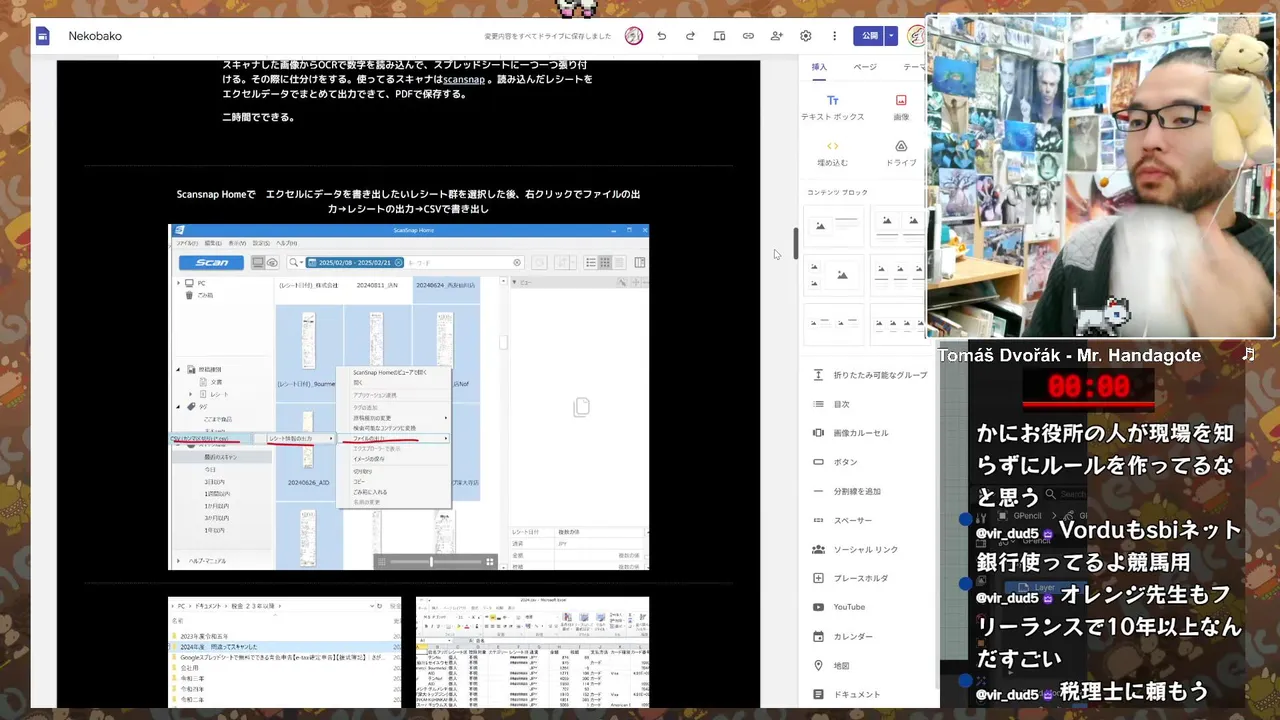
Task: Click the 'Tomáš Dvořák - Mr. Handagote' song title
Action: pos(1069,355)
